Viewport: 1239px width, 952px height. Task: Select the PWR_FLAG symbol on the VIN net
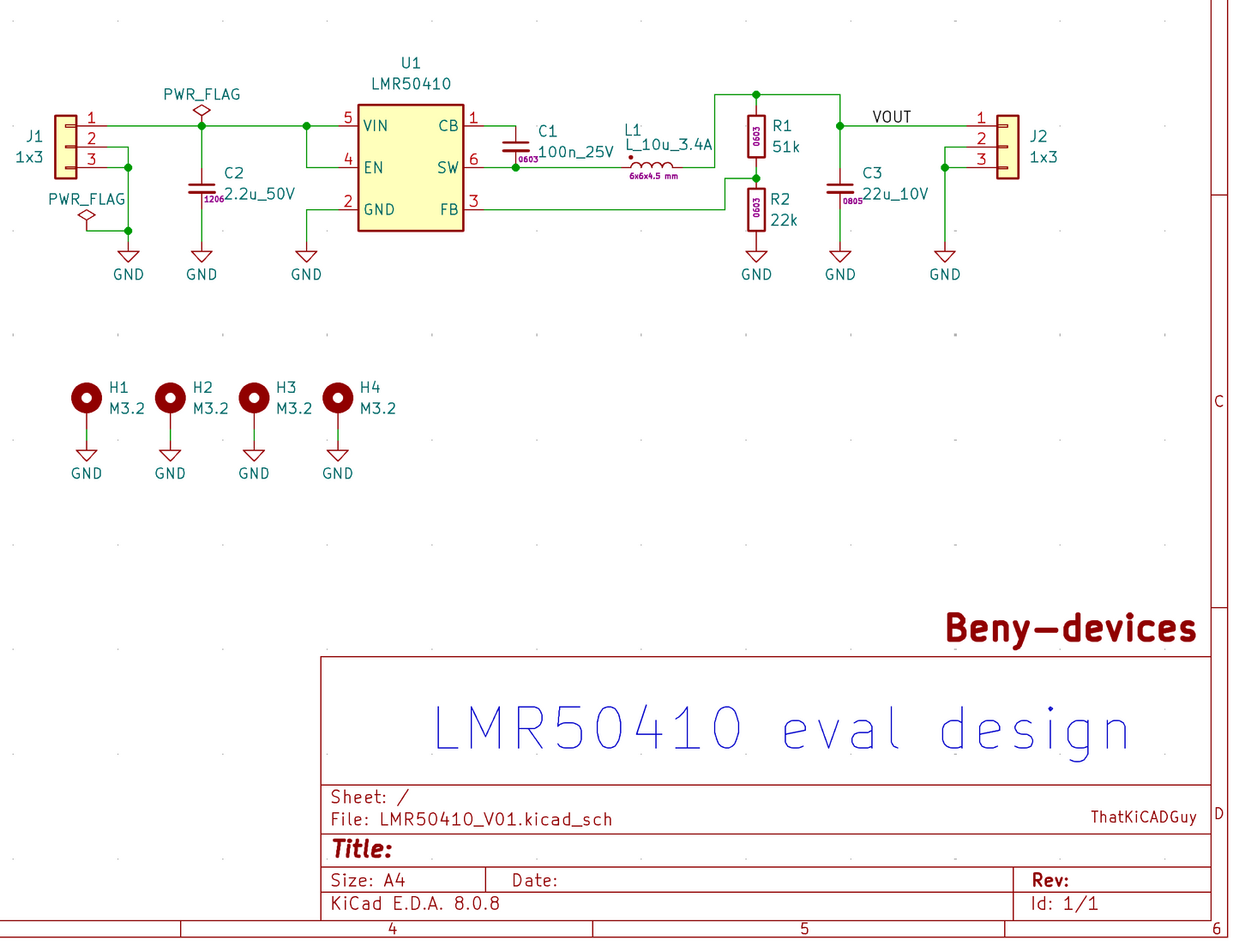[x=201, y=111]
